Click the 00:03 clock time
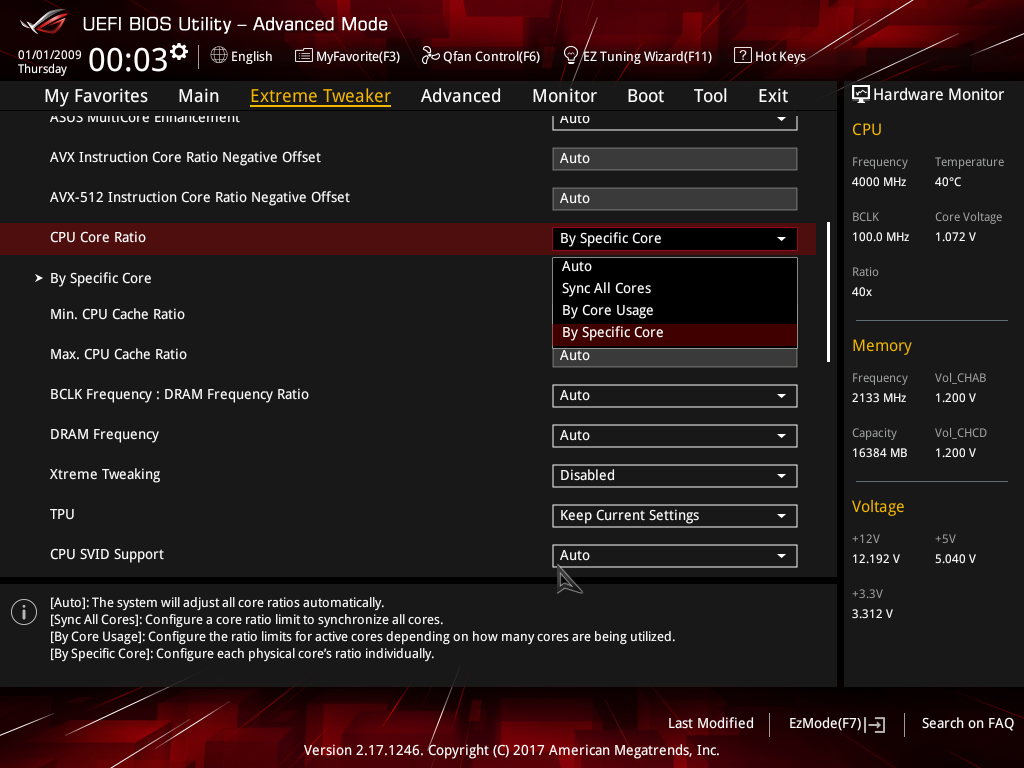Screen dimensions: 1024x768 pos(128,59)
